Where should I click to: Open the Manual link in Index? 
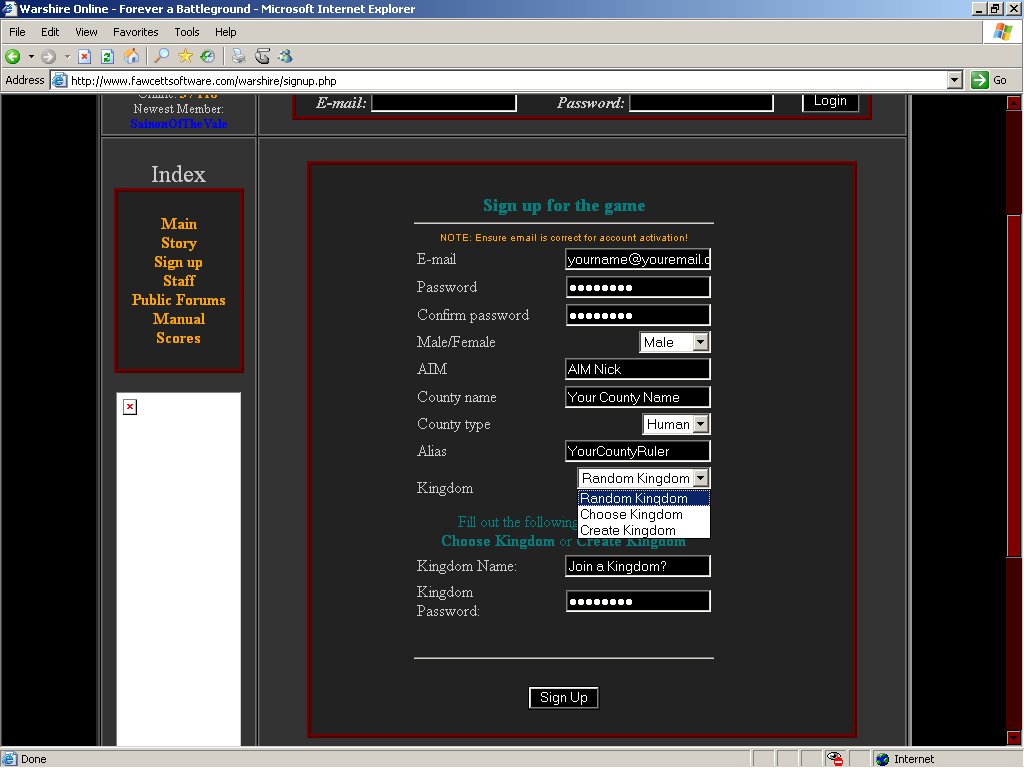178,319
